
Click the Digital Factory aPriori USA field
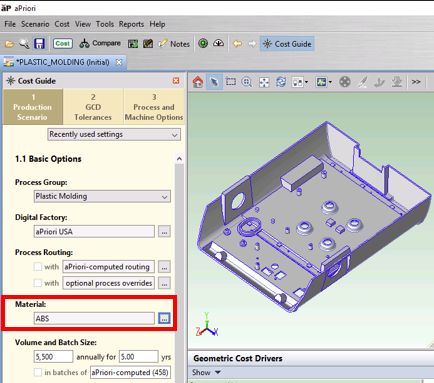point(94,232)
